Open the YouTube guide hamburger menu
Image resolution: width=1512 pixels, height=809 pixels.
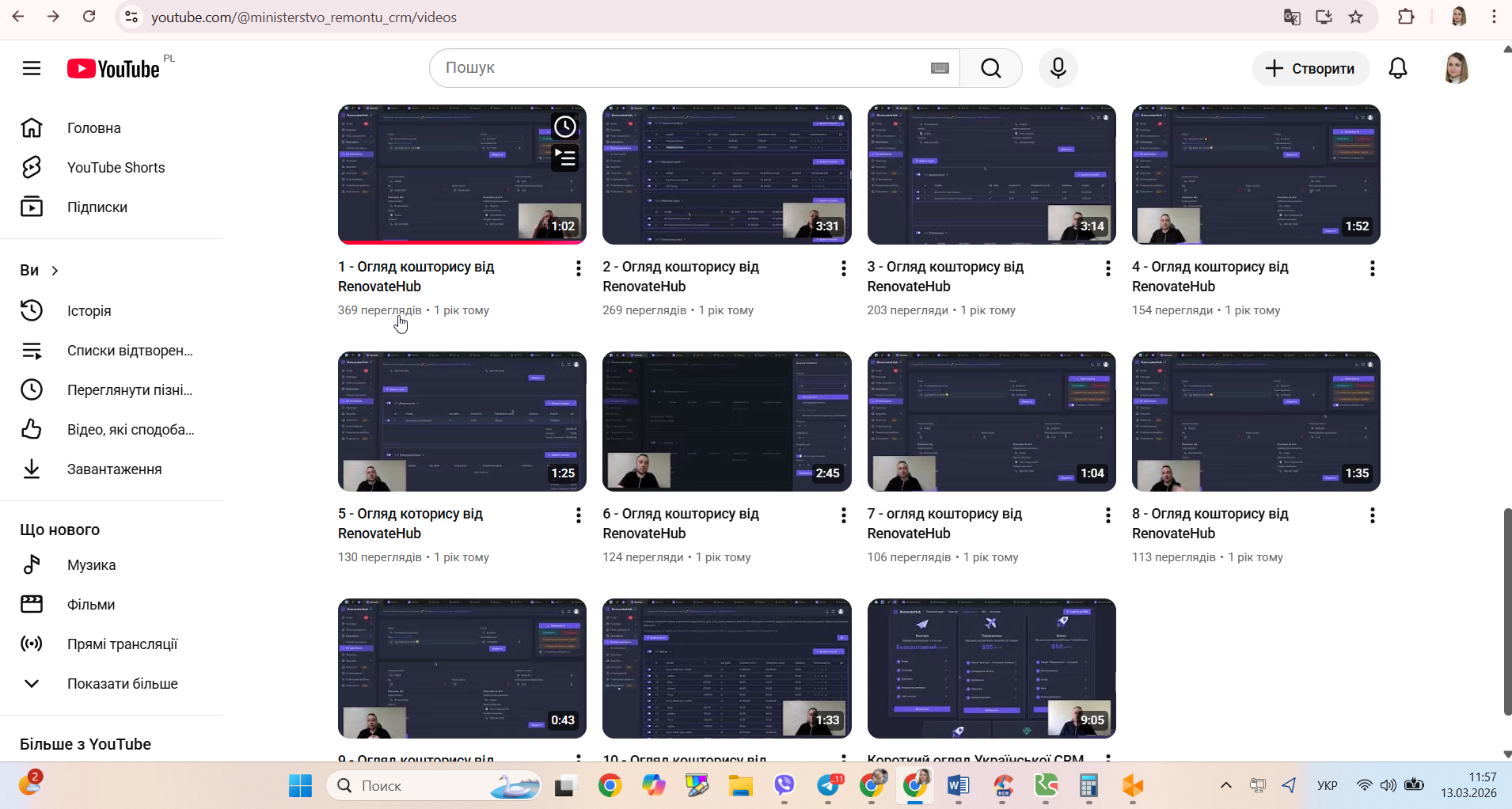pyautogui.click(x=32, y=68)
